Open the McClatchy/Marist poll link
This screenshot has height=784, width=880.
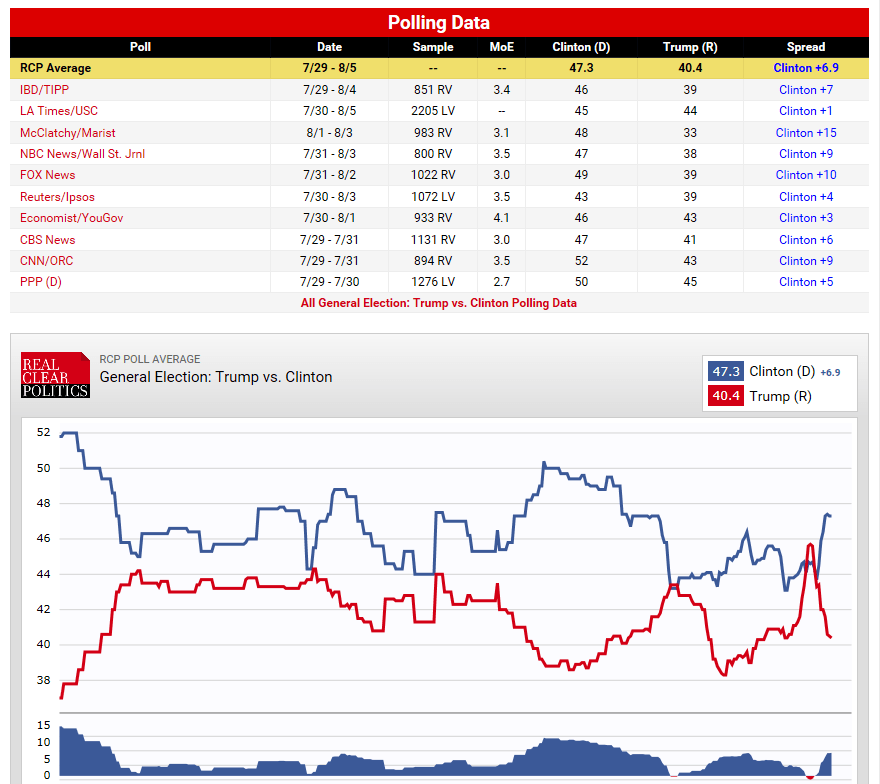coord(67,132)
